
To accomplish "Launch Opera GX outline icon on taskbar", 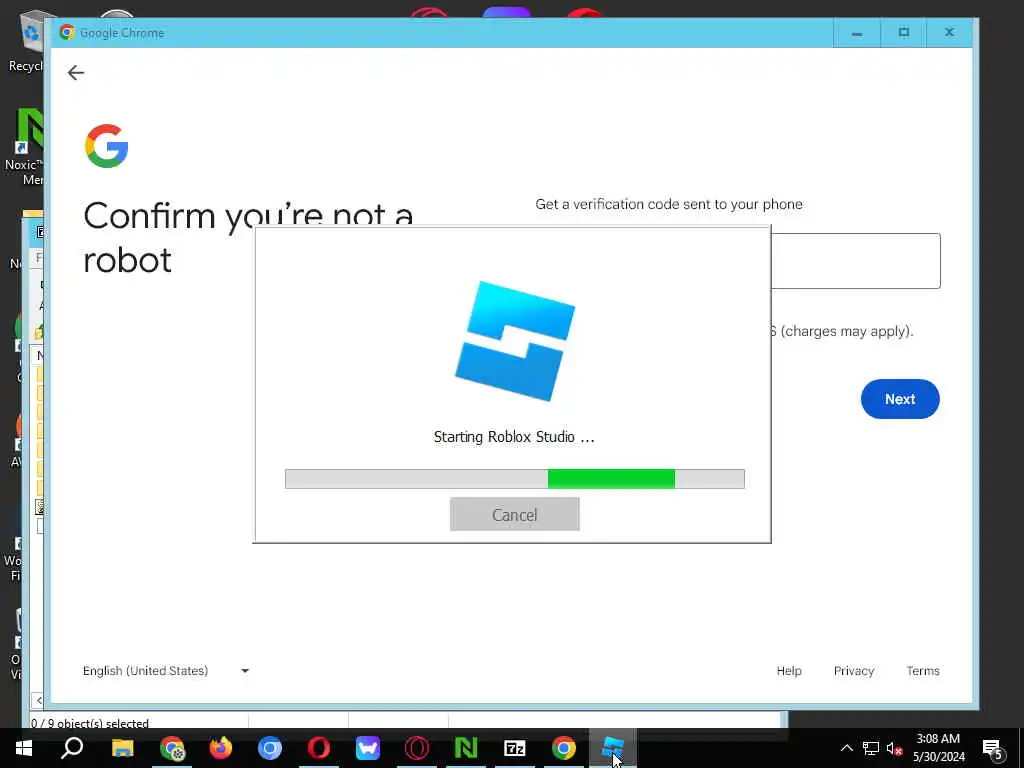I will tap(417, 748).
